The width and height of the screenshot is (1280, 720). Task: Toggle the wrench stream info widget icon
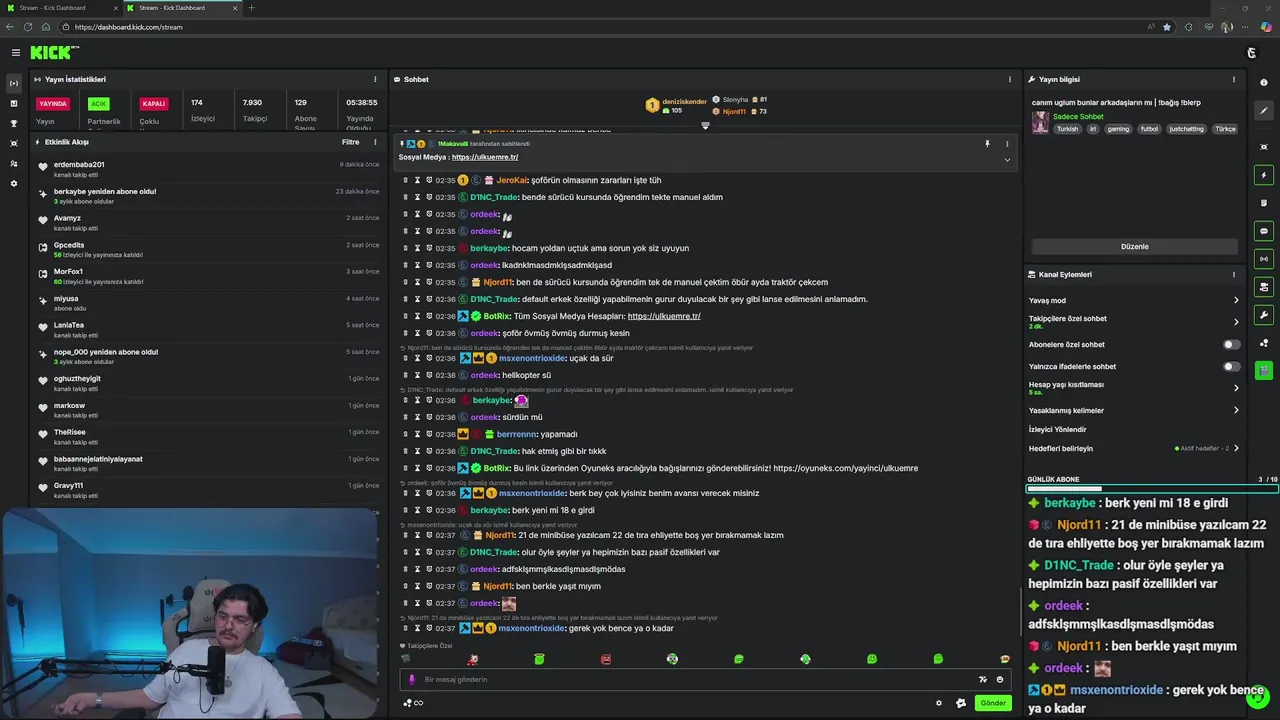pos(1264,315)
